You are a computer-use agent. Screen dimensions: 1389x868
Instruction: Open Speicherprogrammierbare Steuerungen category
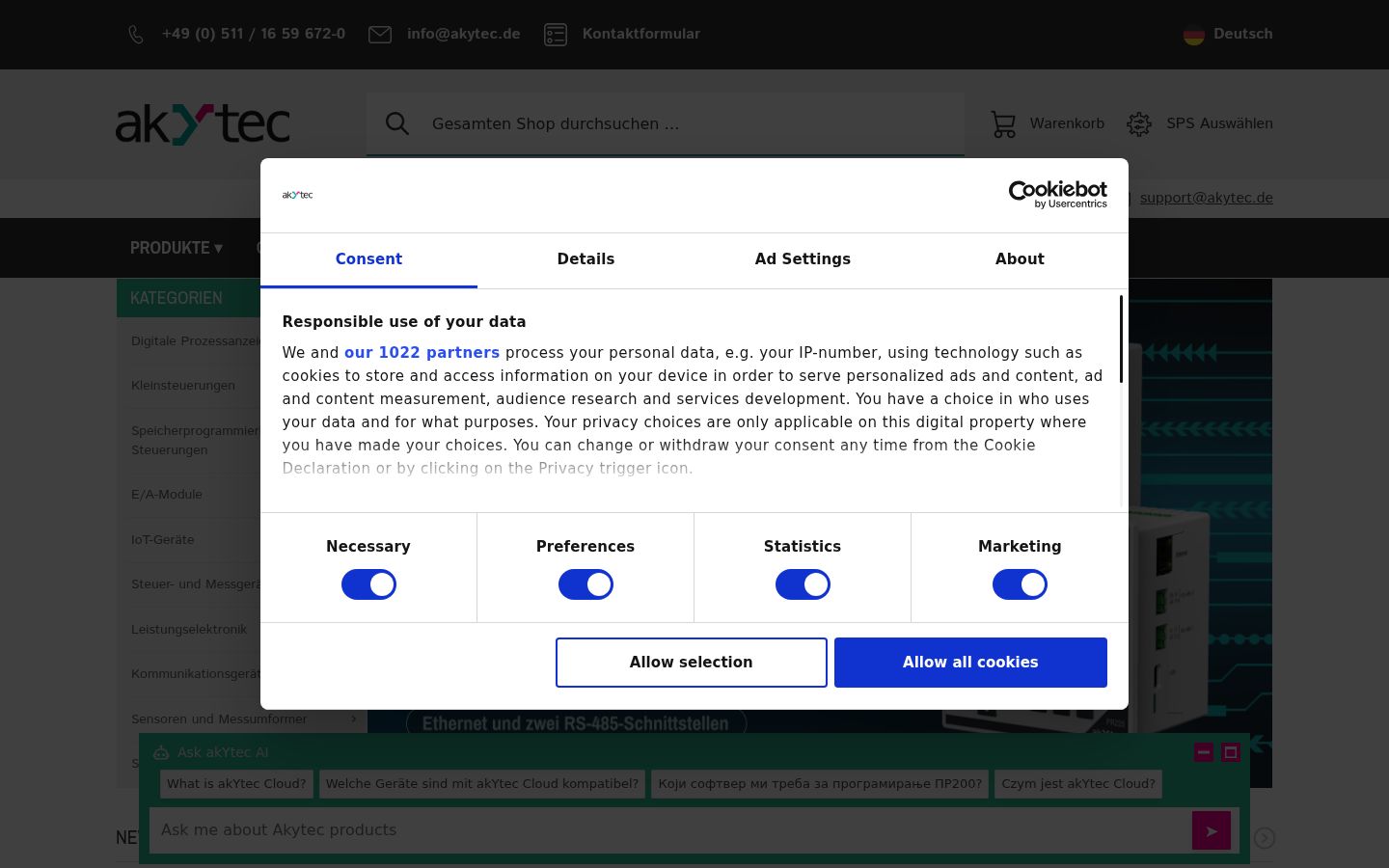196,440
